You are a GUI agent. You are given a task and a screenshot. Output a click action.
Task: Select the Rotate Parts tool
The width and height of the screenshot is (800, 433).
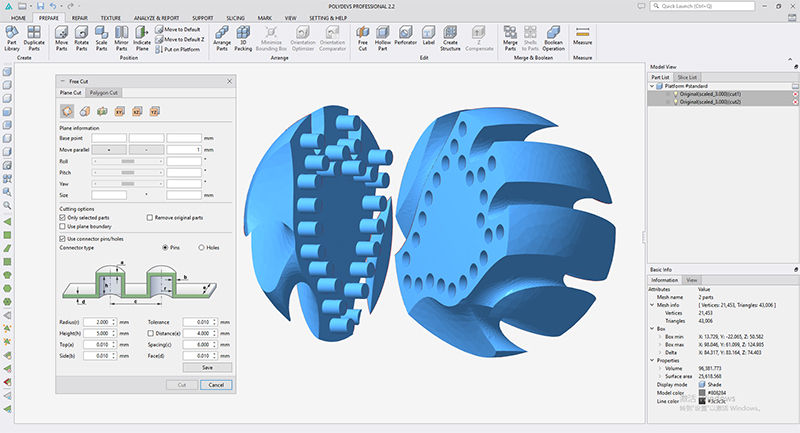(82, 38)
